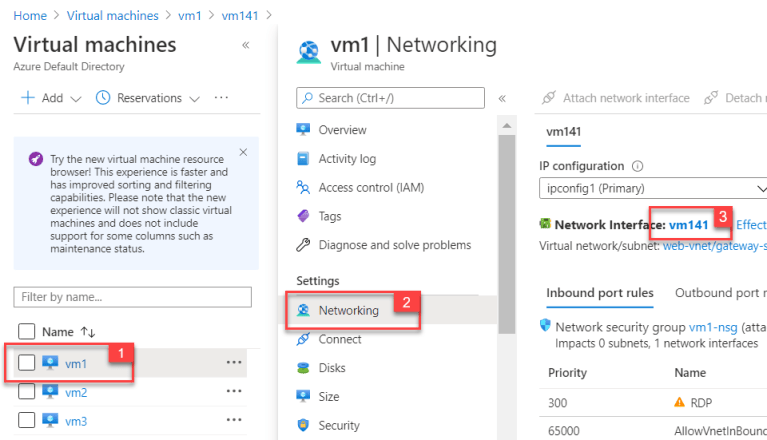
Task: Open web-vnet/gateway subnet link
Action: (x=715, y=246)
